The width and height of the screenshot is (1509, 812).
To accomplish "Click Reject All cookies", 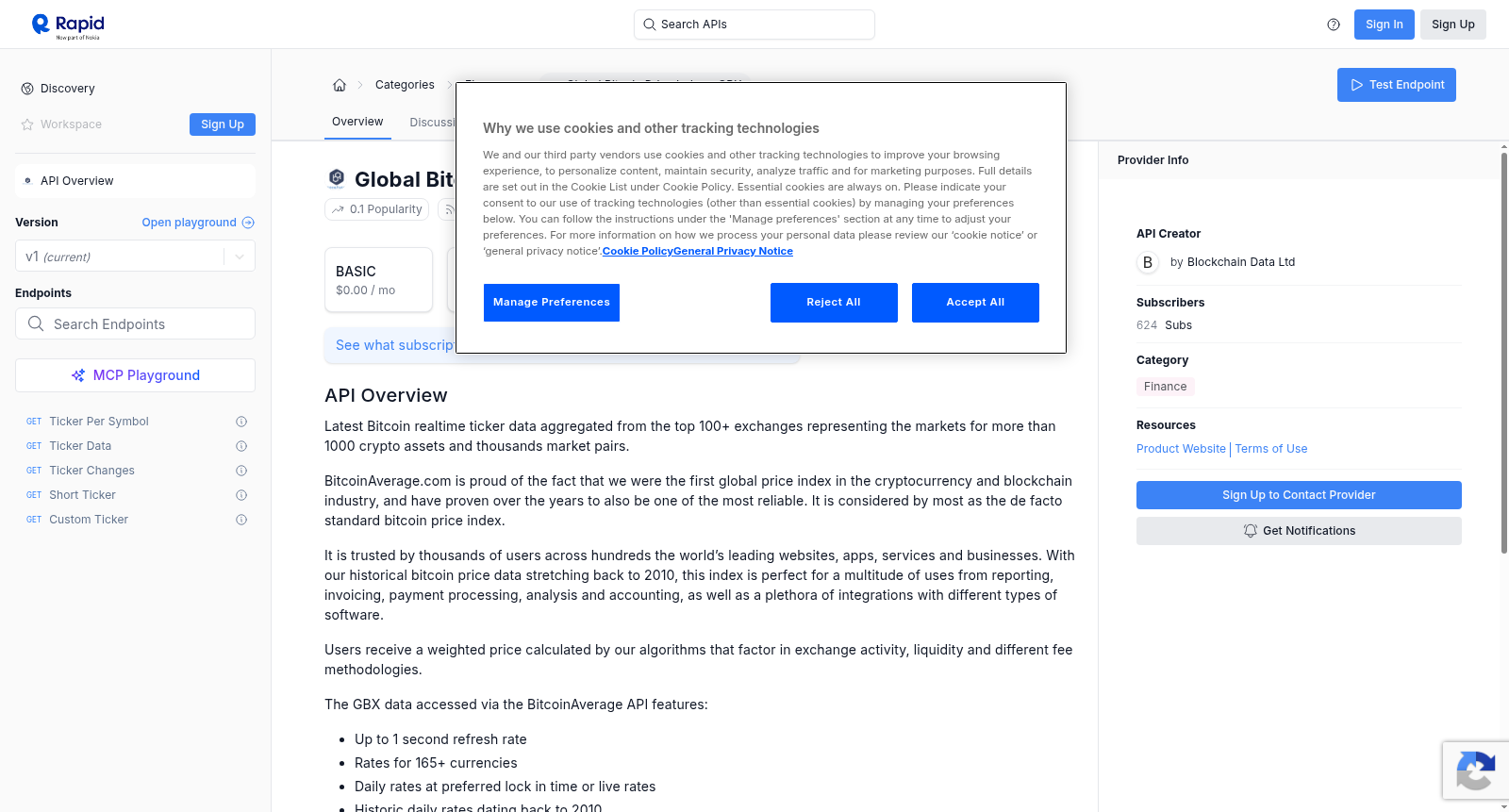I will click(x=834, y=303).
